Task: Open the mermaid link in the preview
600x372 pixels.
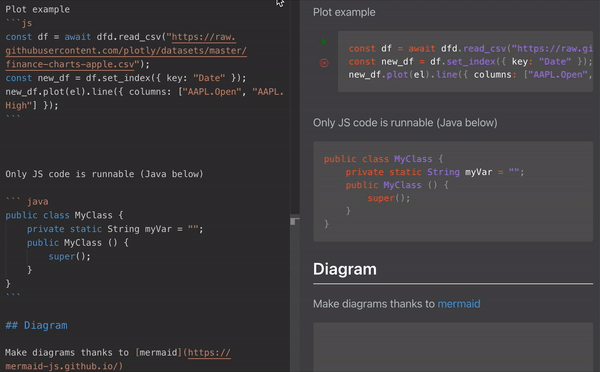Action: pos(459,304)
